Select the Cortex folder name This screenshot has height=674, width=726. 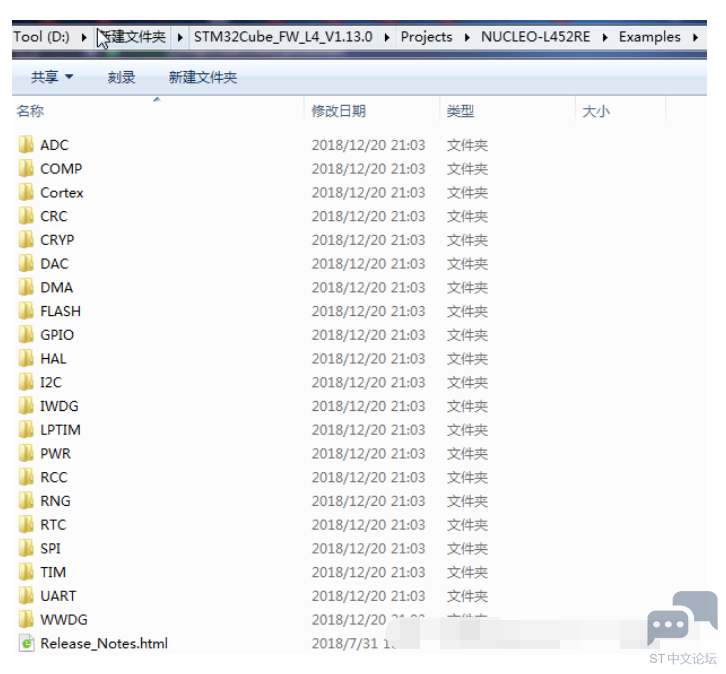point(62,192)
